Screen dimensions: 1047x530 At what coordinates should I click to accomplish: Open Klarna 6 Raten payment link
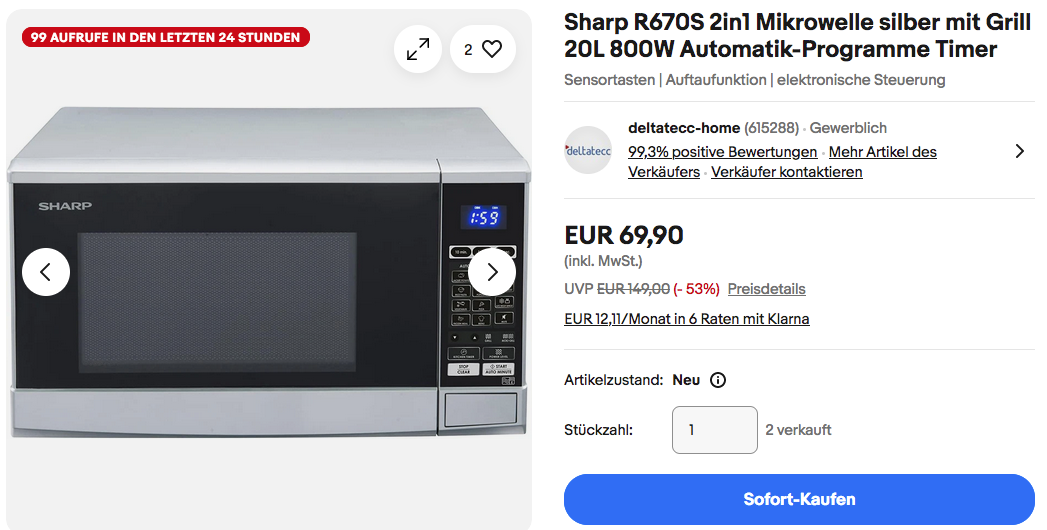[x=686, y=319]
